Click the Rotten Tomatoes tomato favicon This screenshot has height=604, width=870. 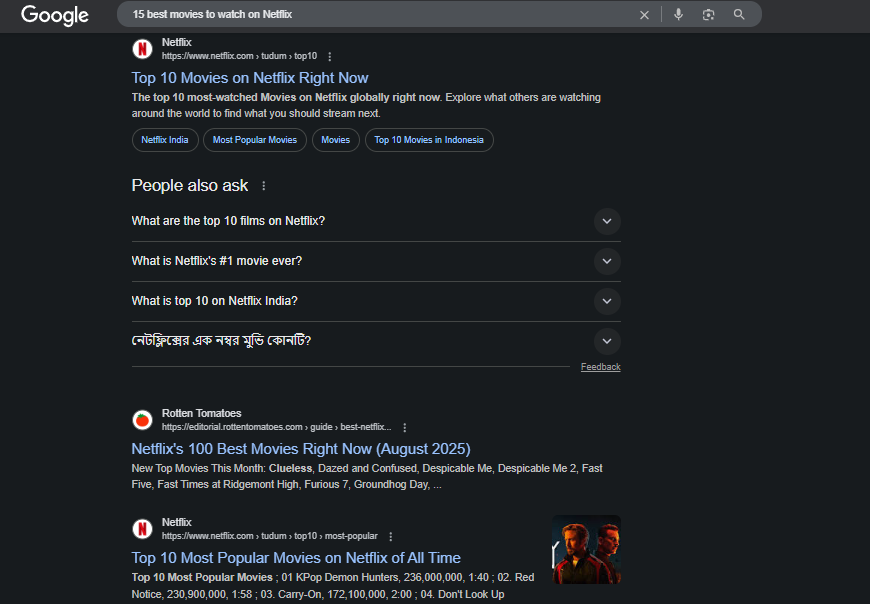(x=143, y=420)
